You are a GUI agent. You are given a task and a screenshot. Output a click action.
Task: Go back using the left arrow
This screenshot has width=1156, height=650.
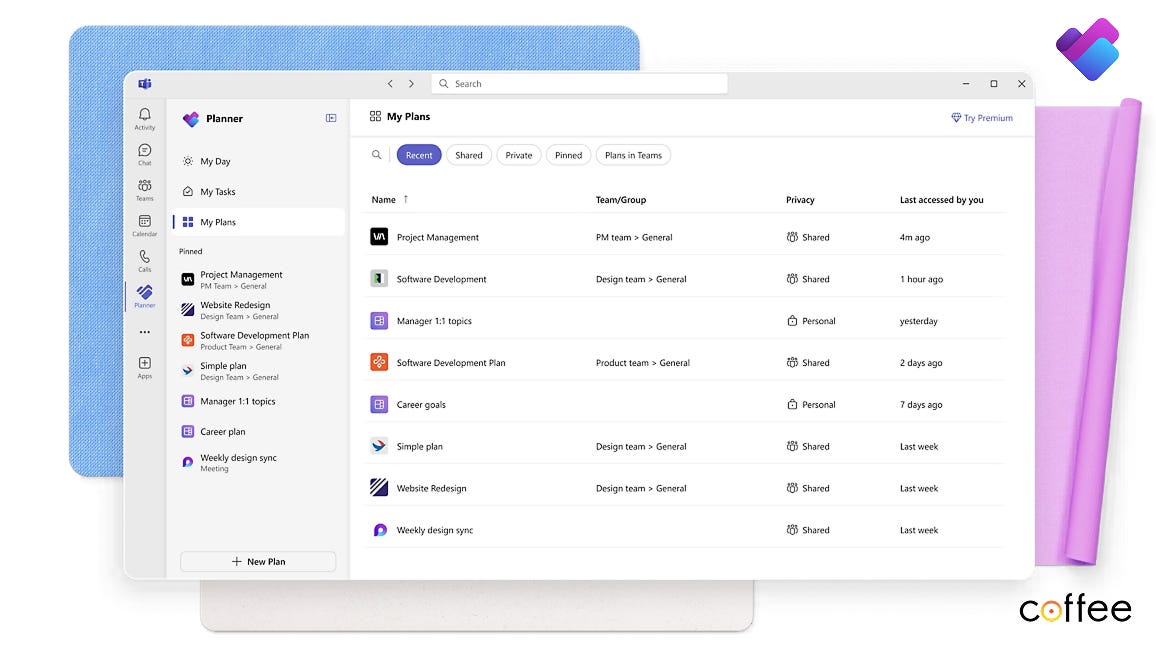(390, 84)
